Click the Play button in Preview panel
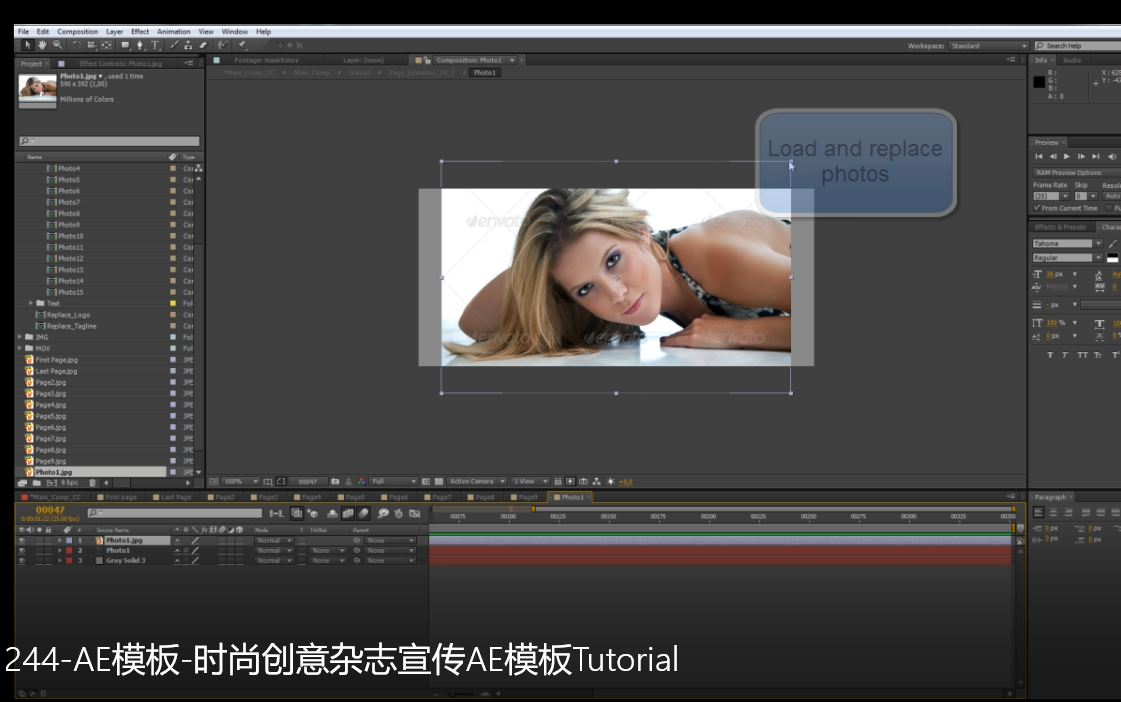 coord(1067,157)
